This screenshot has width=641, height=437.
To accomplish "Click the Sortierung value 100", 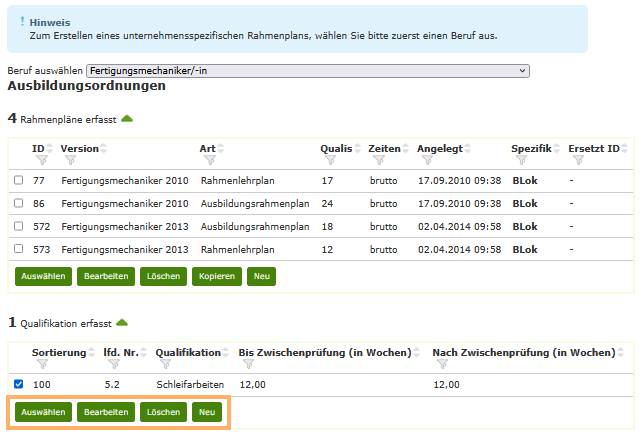I will (x=42, y=385).
